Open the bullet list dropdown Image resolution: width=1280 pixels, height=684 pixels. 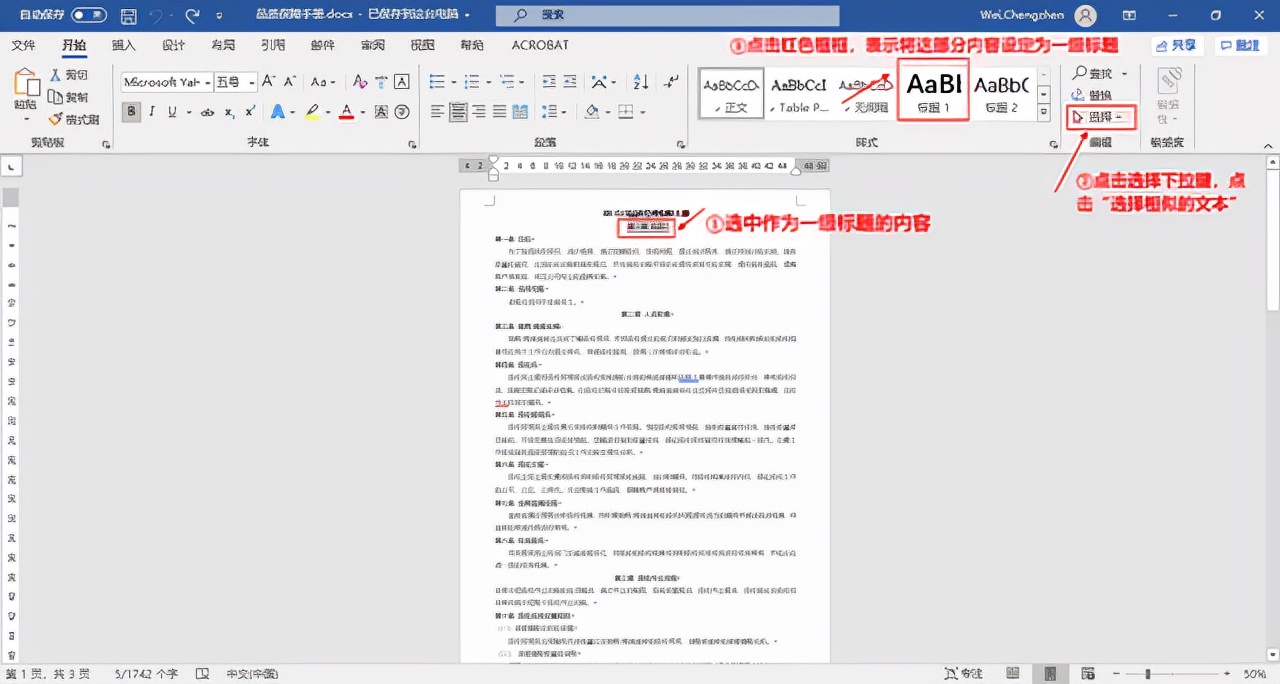[452, 80]
